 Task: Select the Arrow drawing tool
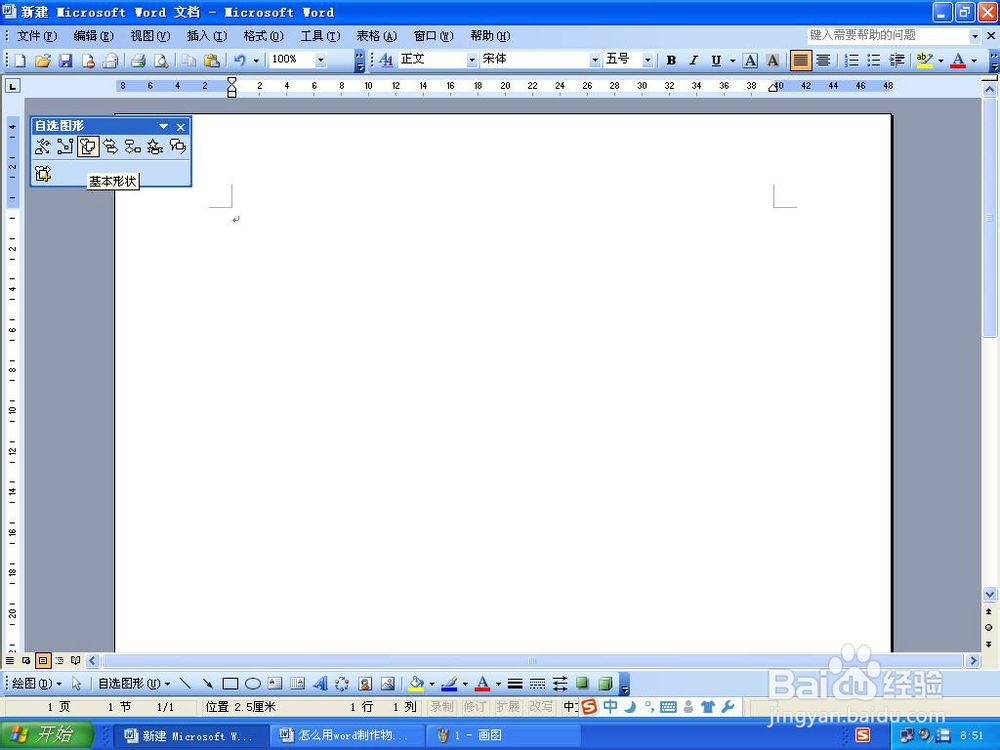207,684
